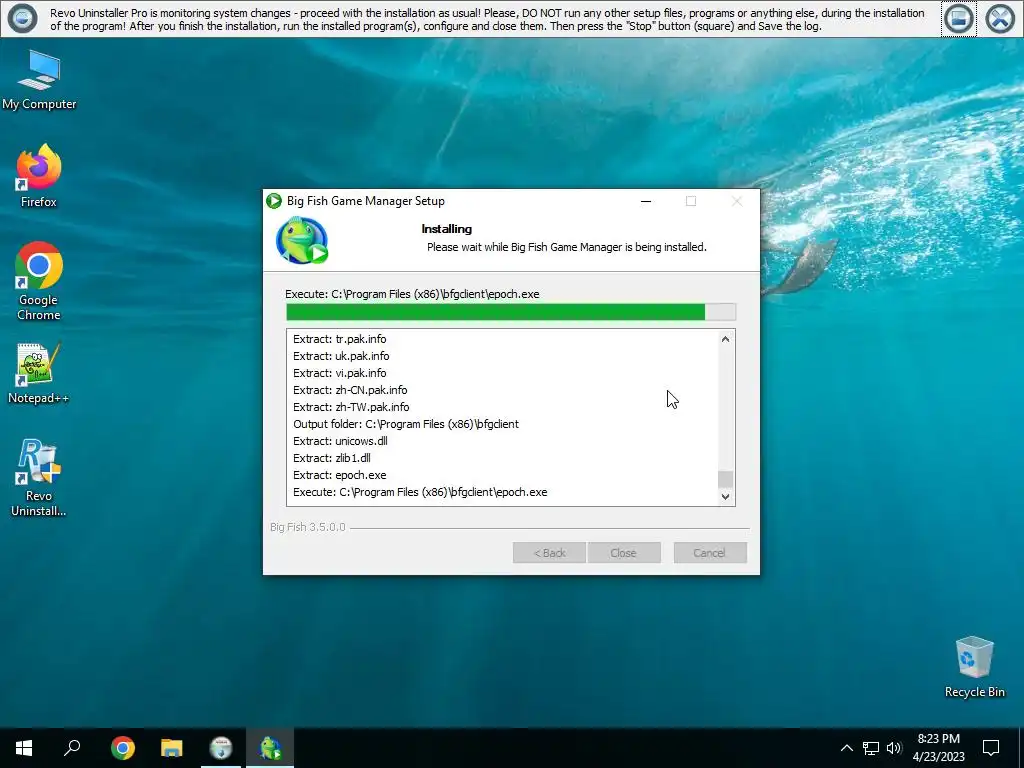Click the 'Installing' header text

pyautogui.click(x=447, y=229)
